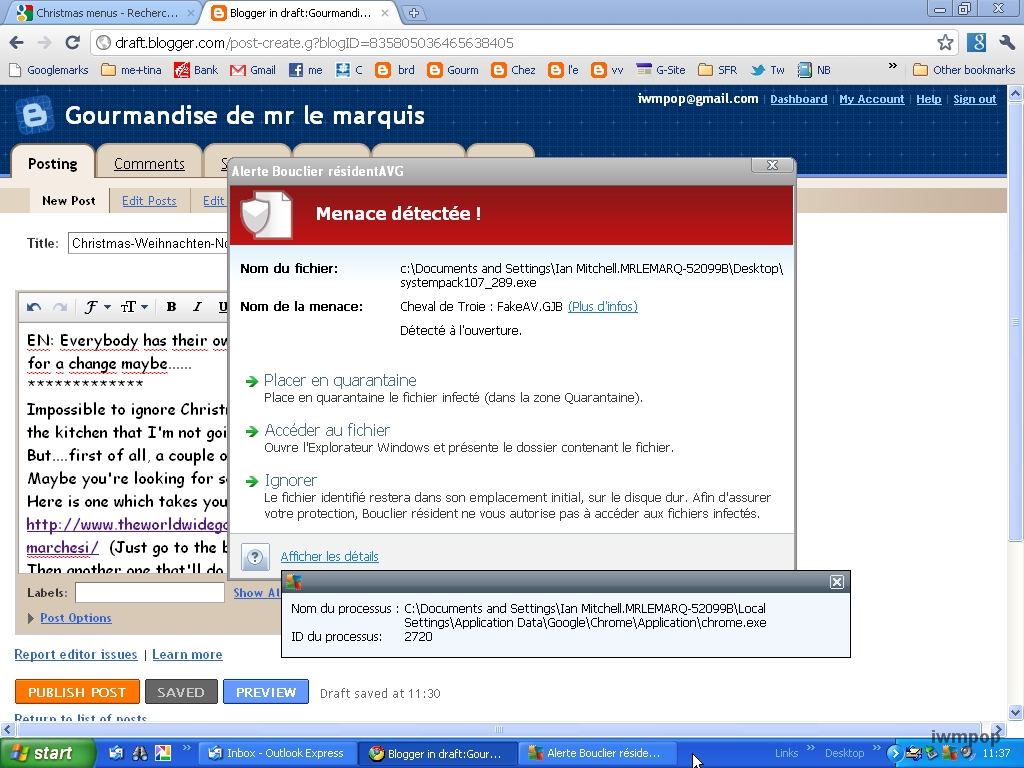The width and height of the screenshot is (1024, 768).
Task: Open the Help link in the Blogger header
Action: 929,99
